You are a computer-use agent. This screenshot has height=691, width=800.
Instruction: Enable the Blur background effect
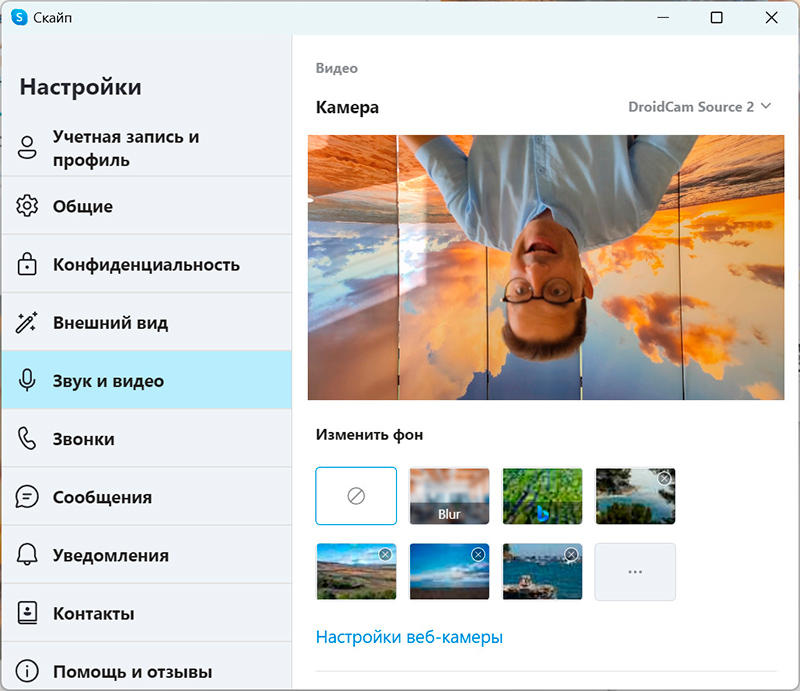pos(449,496)
